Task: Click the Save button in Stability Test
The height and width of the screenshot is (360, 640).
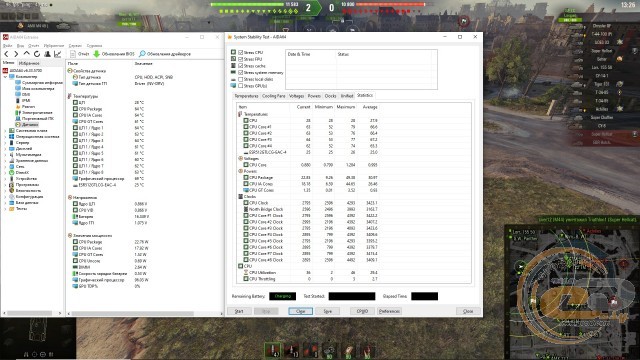Action: 328,311
